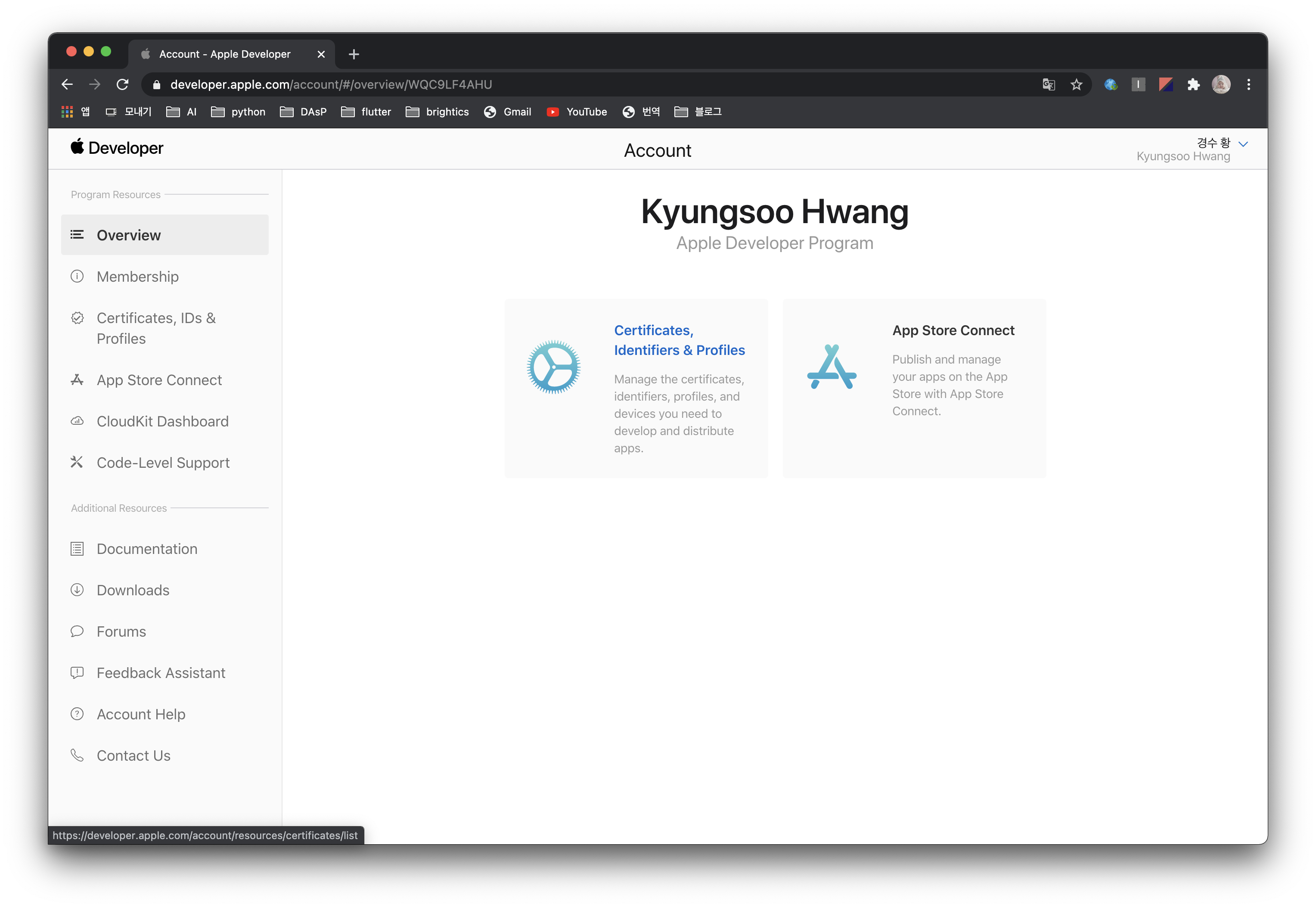Screen dimensions: 1316x908
Task: Click the Google Translate icon in address bar
Action: coord(1048,85)
